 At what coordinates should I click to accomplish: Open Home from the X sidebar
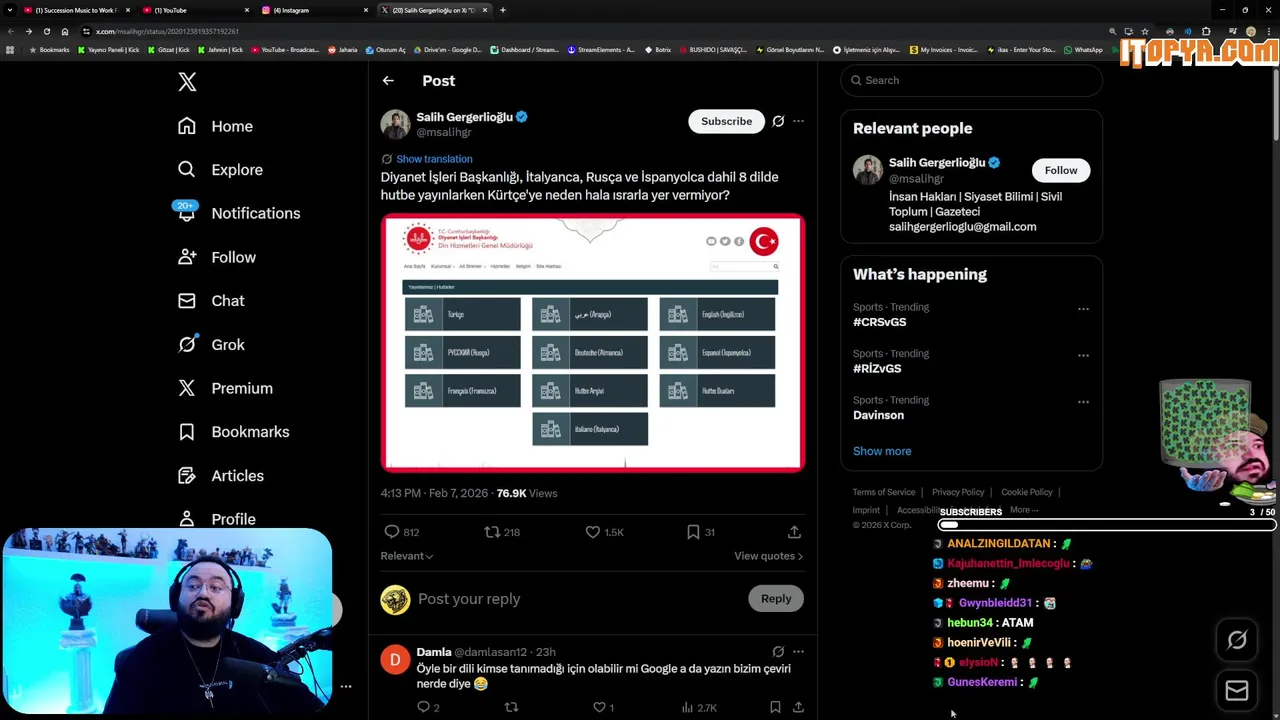point(215,126)
